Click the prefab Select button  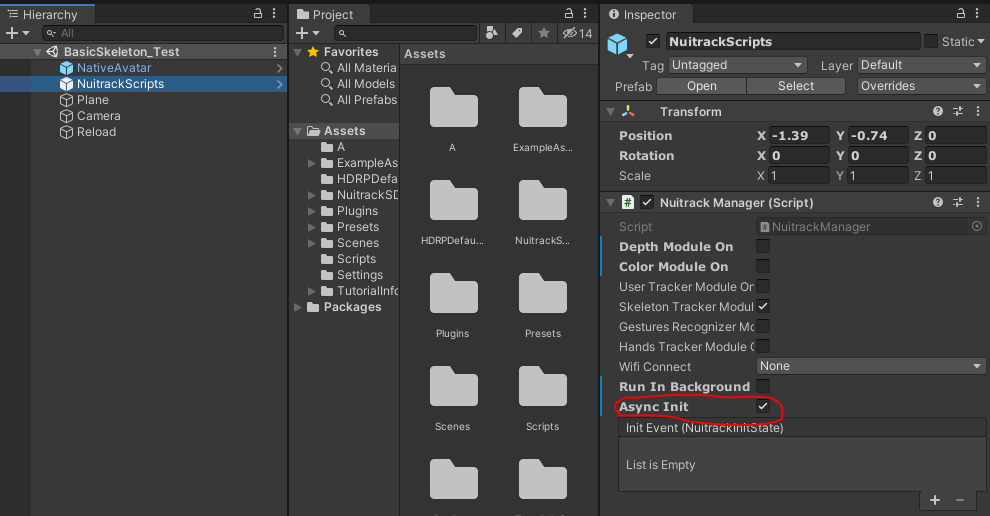796,86
